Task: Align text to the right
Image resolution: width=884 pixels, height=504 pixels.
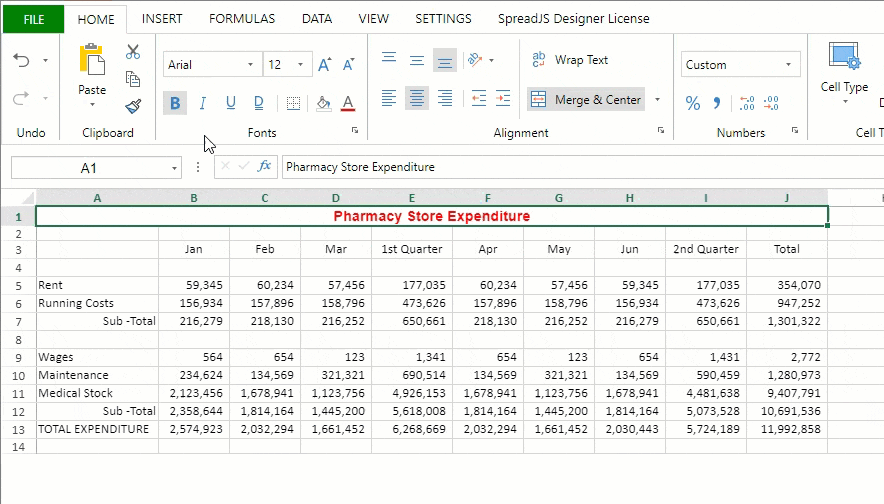Action: pos(445,99)
